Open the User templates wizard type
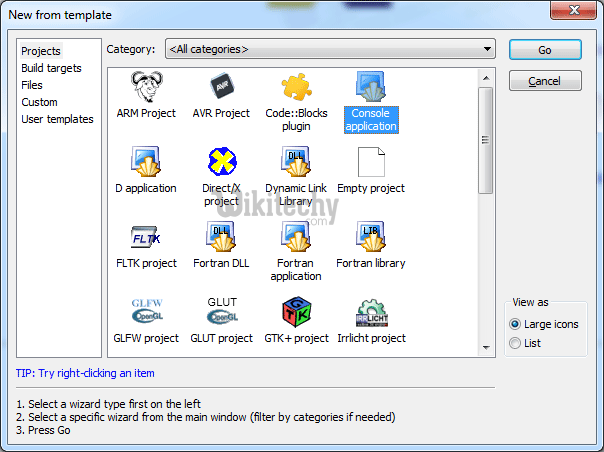Viewport: 604px width, 452px height. (57, 119)
